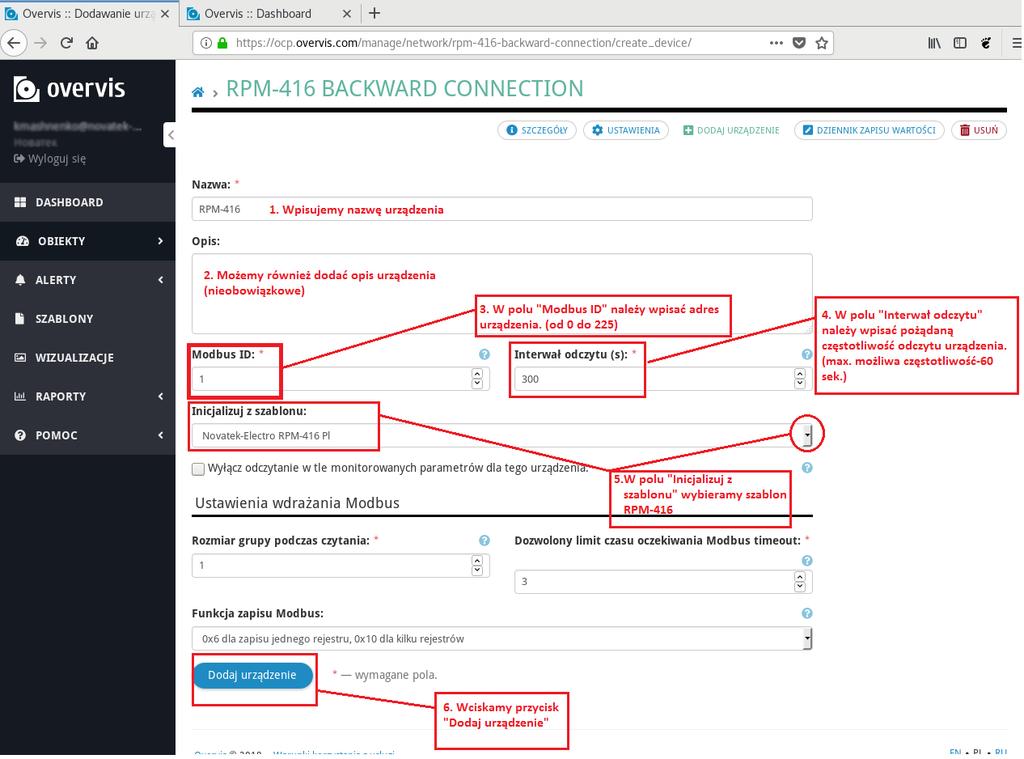Viewport: 1024px width, 759px height.
Task: Adjust Rozmiar grupy stepper arrows
Action: [x=477, y=565]
